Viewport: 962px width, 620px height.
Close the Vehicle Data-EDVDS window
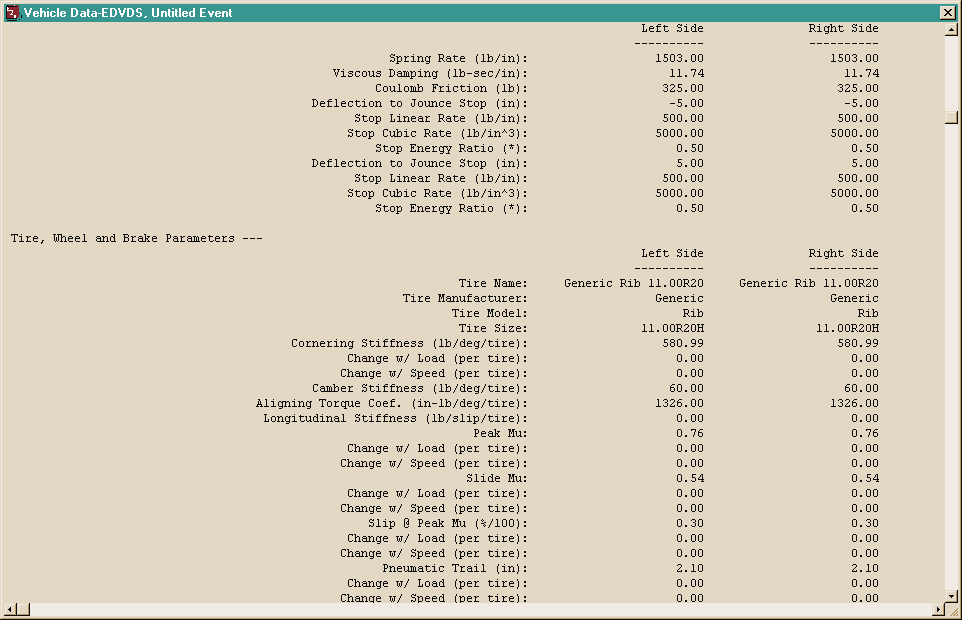[x=947, y=12]
